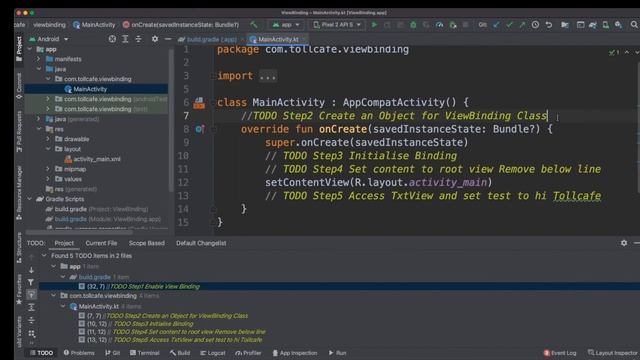Click the green Debug bug icon
This screenshot has height=360, width=640.
tap(413, 25)
